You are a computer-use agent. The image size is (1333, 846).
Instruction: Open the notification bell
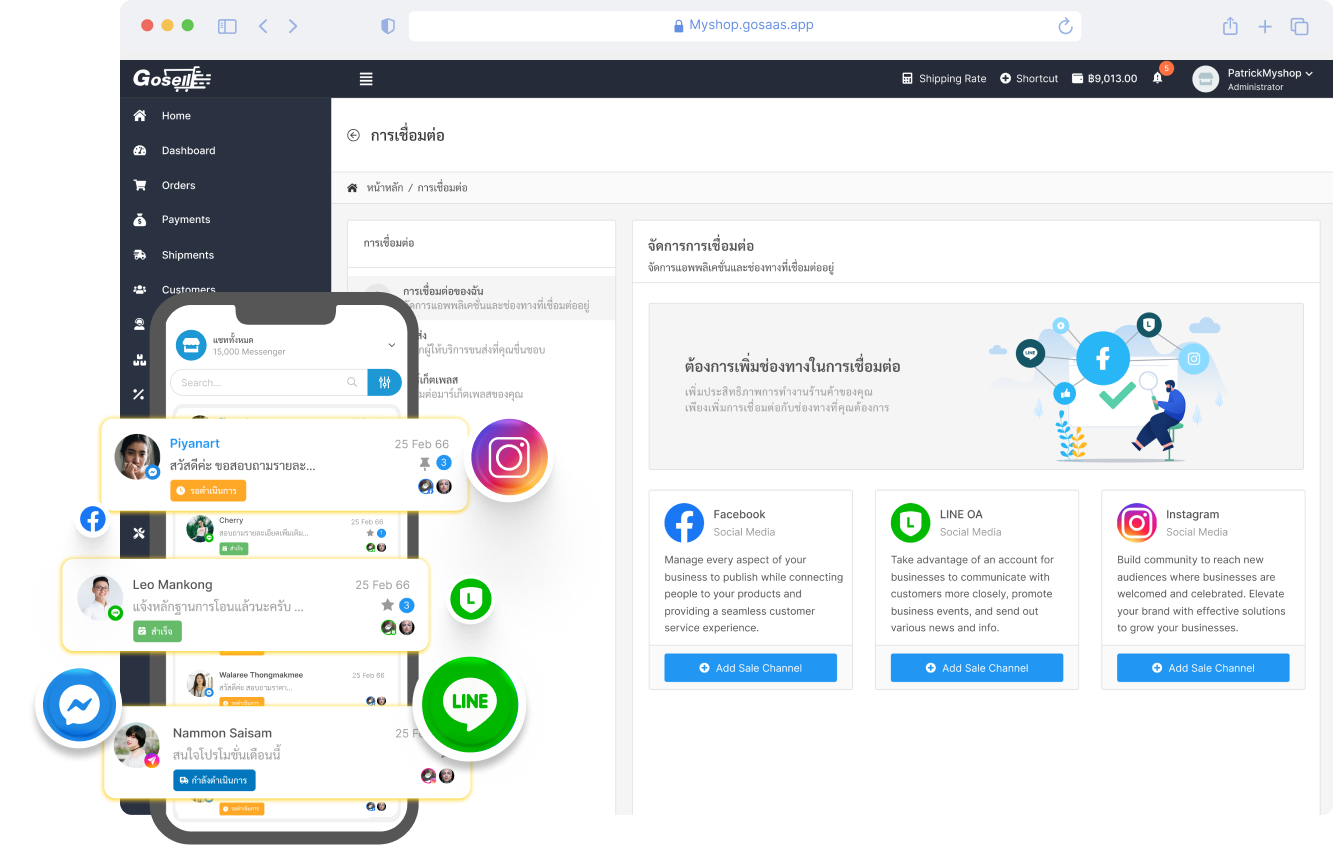[1158, 78]
